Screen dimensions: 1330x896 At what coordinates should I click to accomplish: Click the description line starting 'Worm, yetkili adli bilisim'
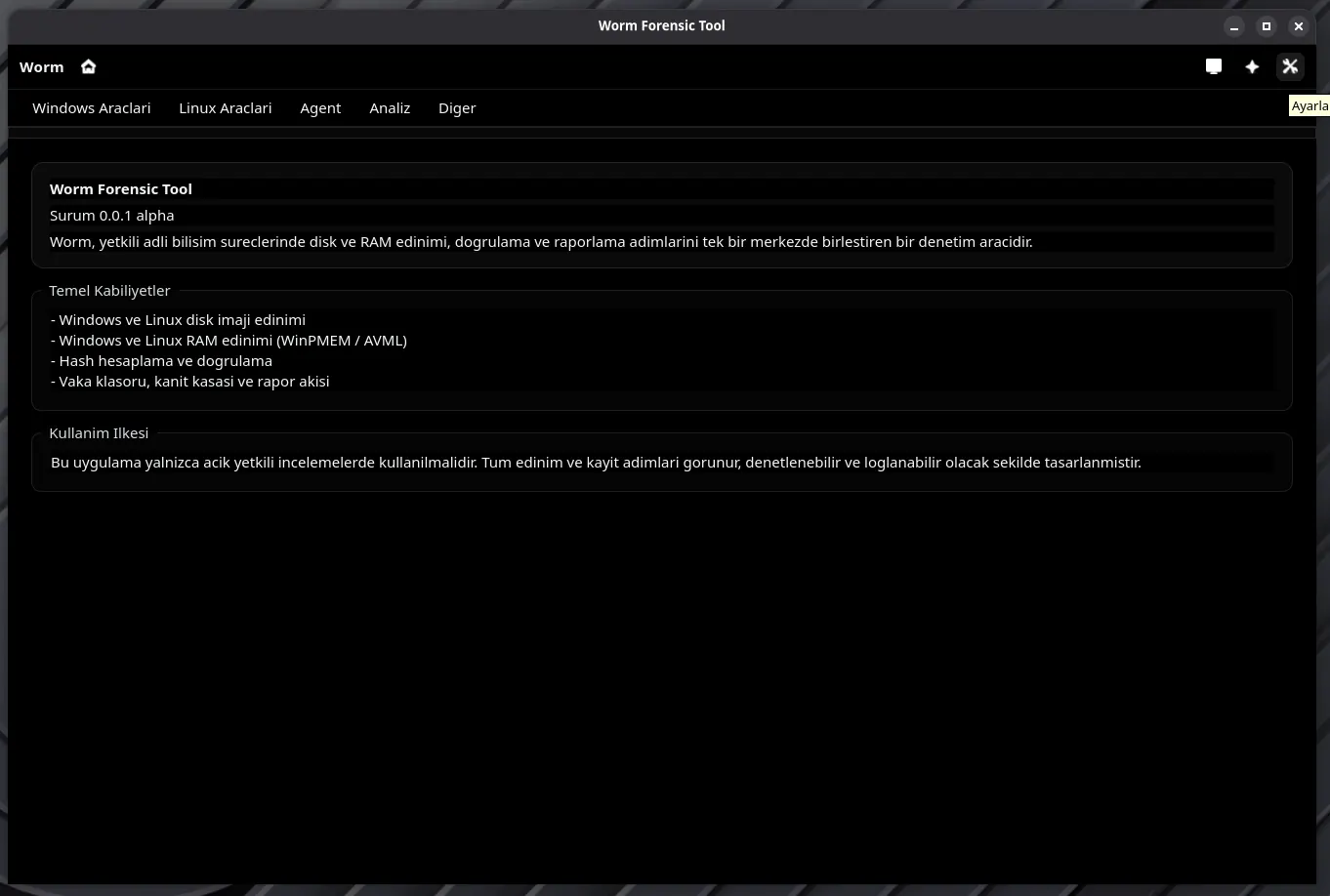[x=541, y=242]
